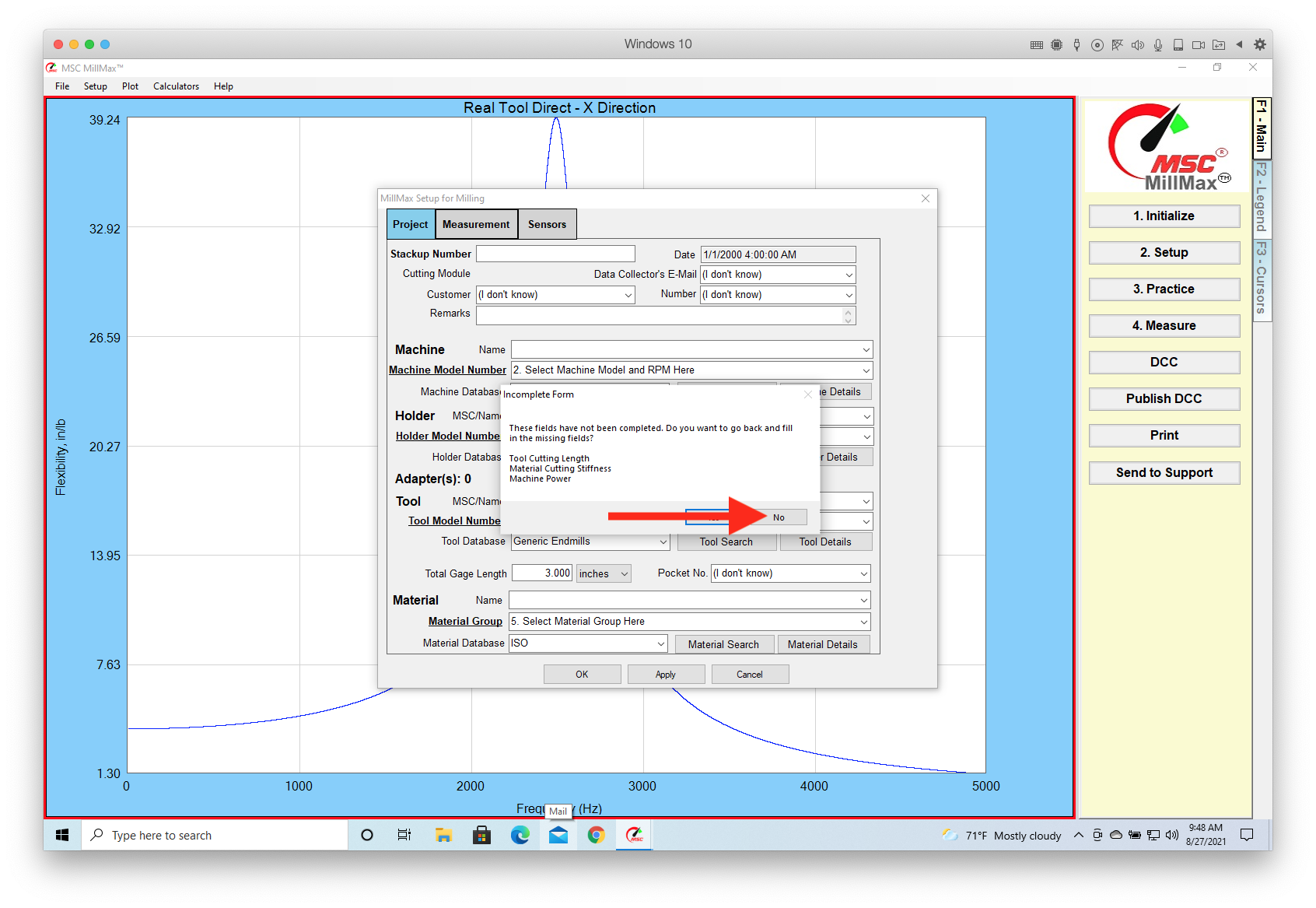The height and width of the screenshot is (908, 1316).
Task: Click the volume icon in system tray
Action: [x=1172, y=835]
